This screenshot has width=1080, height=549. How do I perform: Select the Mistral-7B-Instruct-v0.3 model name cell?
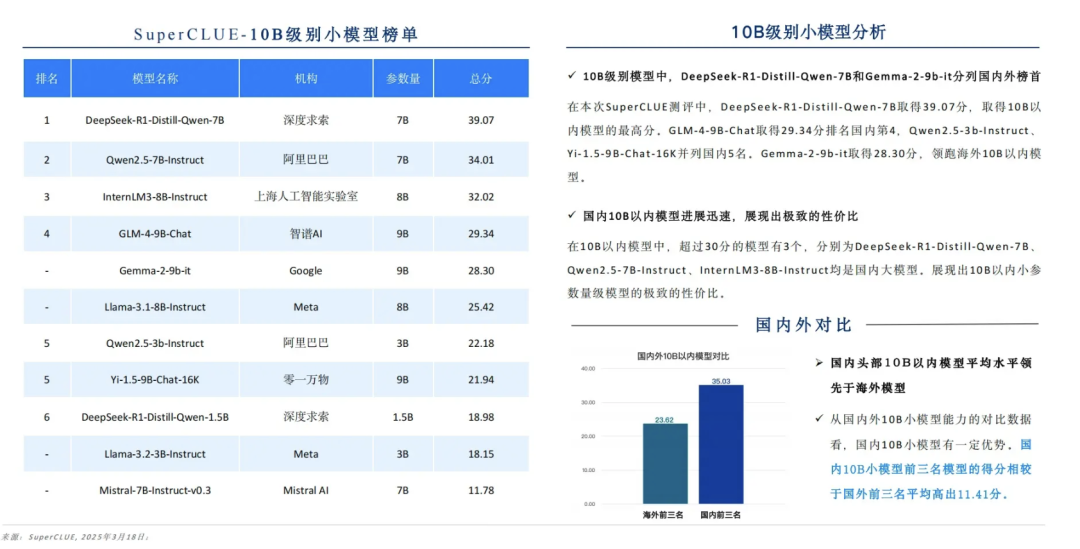coord(155,490)
